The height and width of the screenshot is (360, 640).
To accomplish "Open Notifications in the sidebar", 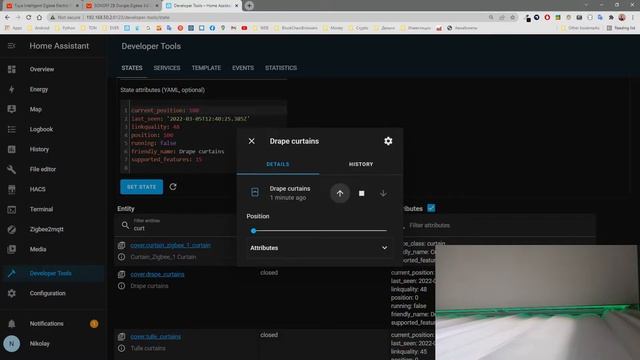I will coord(47,324).
